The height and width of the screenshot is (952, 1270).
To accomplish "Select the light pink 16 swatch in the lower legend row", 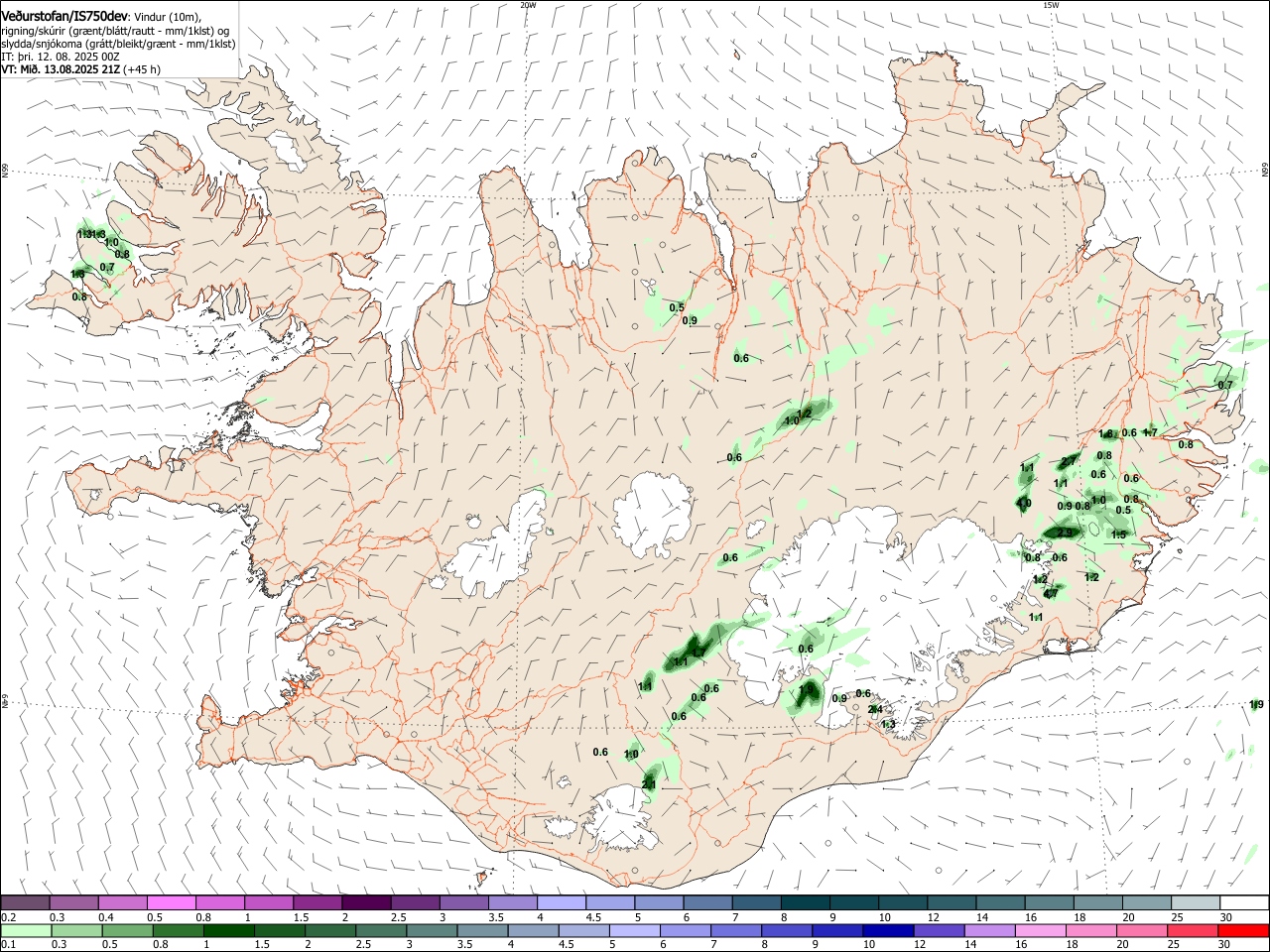I will point(1041,930).
